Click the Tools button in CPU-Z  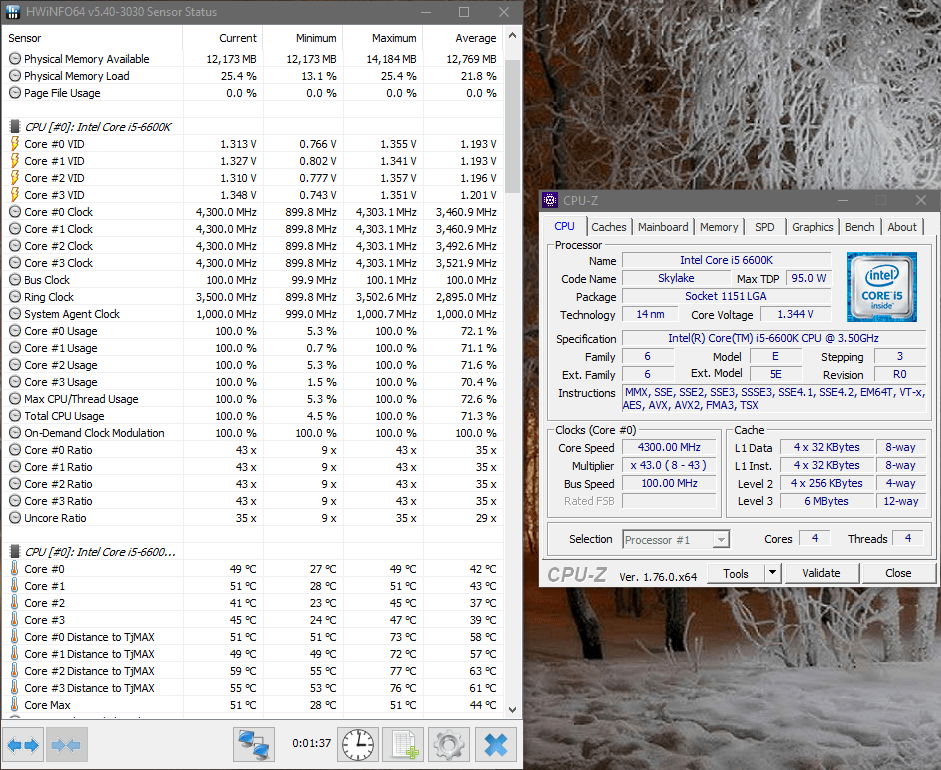coord(736,573)
